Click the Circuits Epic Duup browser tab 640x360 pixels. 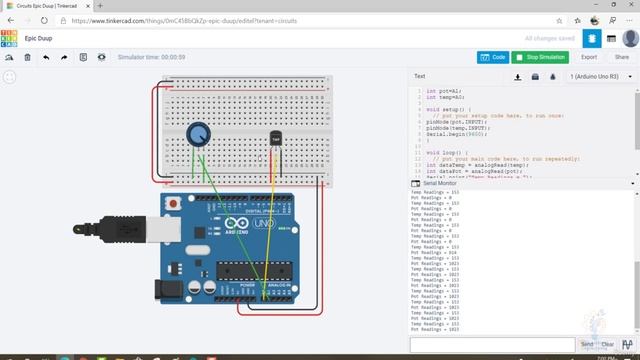click(x=46, y=6)
